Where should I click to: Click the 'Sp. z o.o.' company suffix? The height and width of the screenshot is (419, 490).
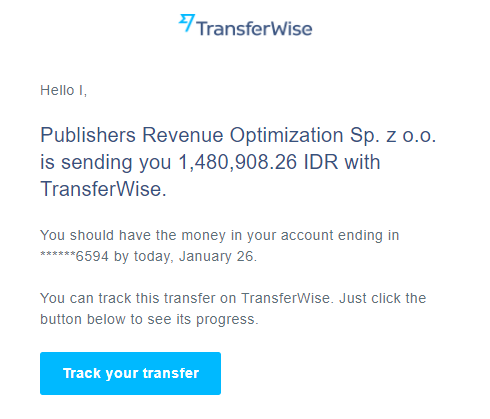393,136
